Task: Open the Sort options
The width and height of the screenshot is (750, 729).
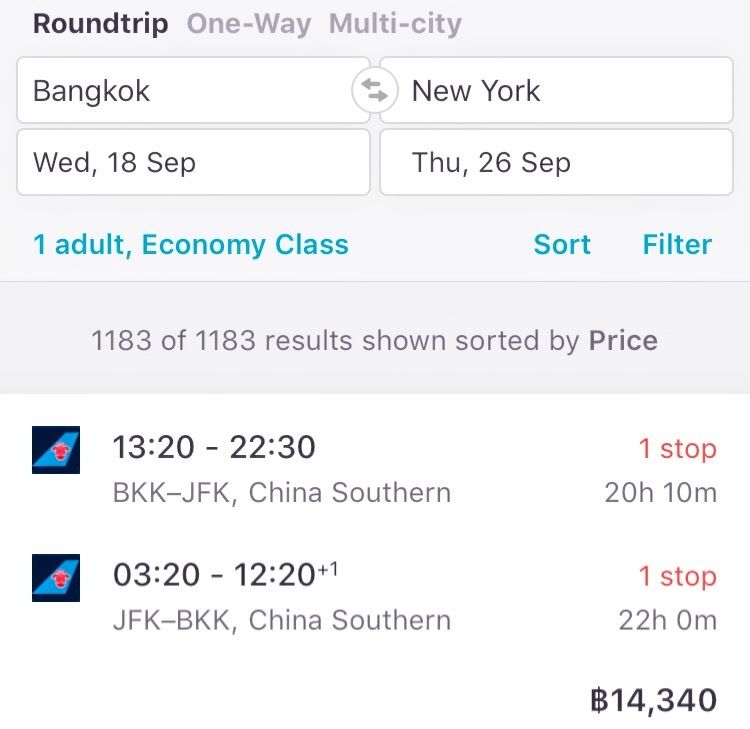Action: click(562, 245)
